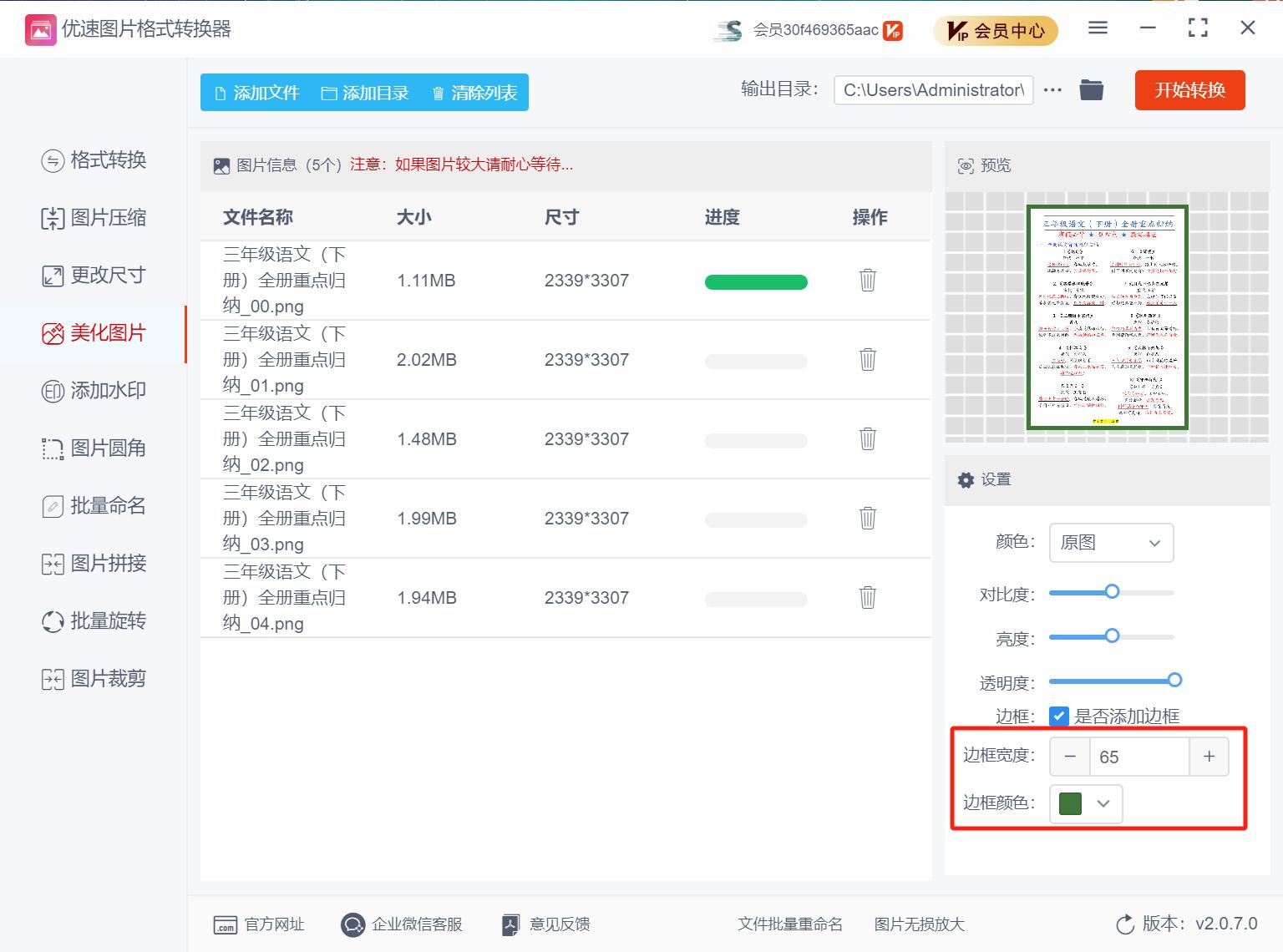Click the 文件批量重命名 link at bottom
1283x952 pixels.
tap(789, 924)
